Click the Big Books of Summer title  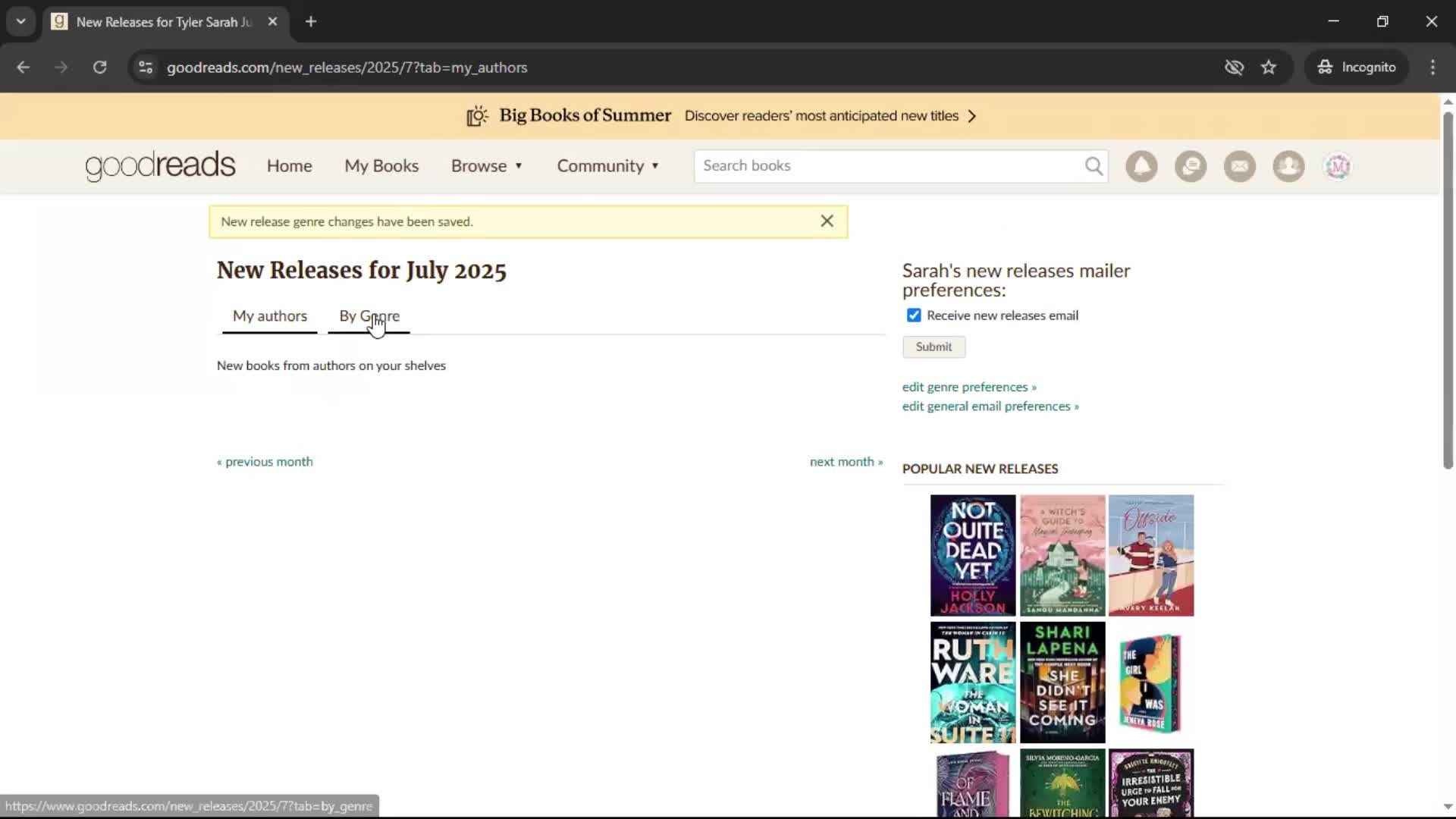pyautogui.click(x=585, y=115)
